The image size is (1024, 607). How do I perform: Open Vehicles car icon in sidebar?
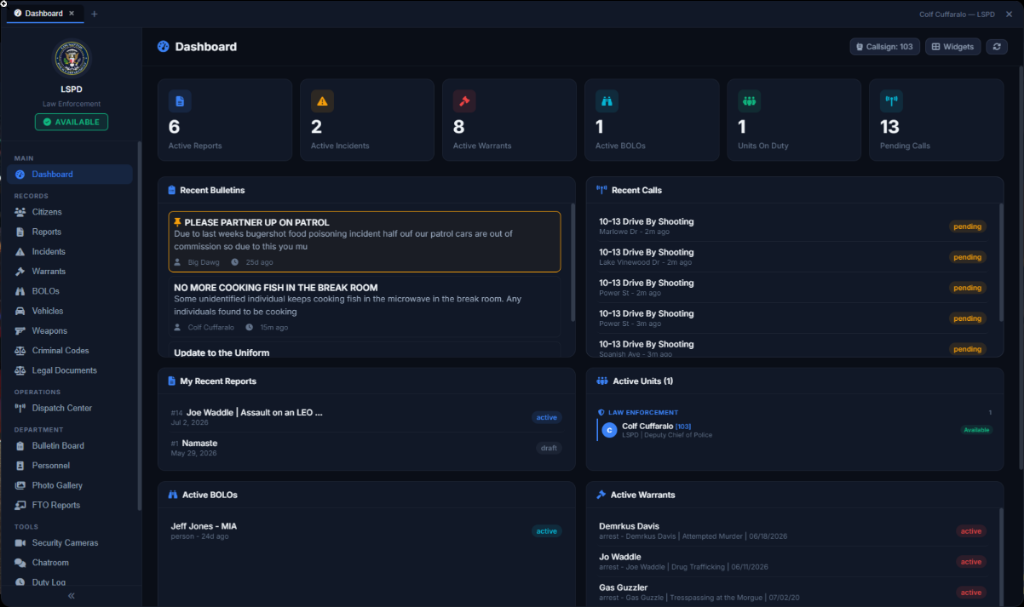click(20, 311)
